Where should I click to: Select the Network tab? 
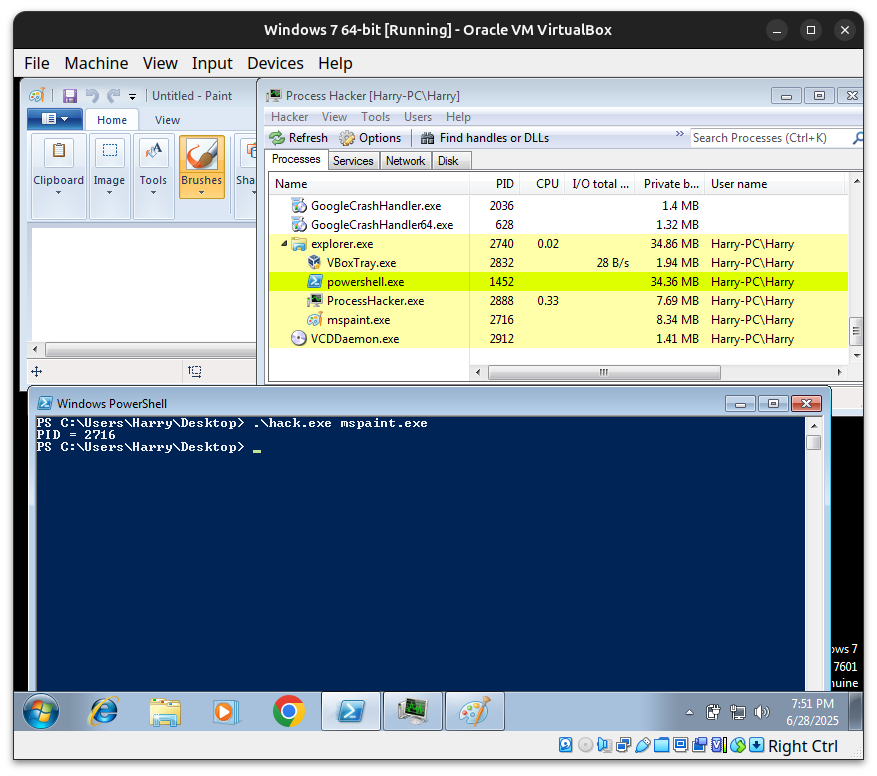(406, 161)
